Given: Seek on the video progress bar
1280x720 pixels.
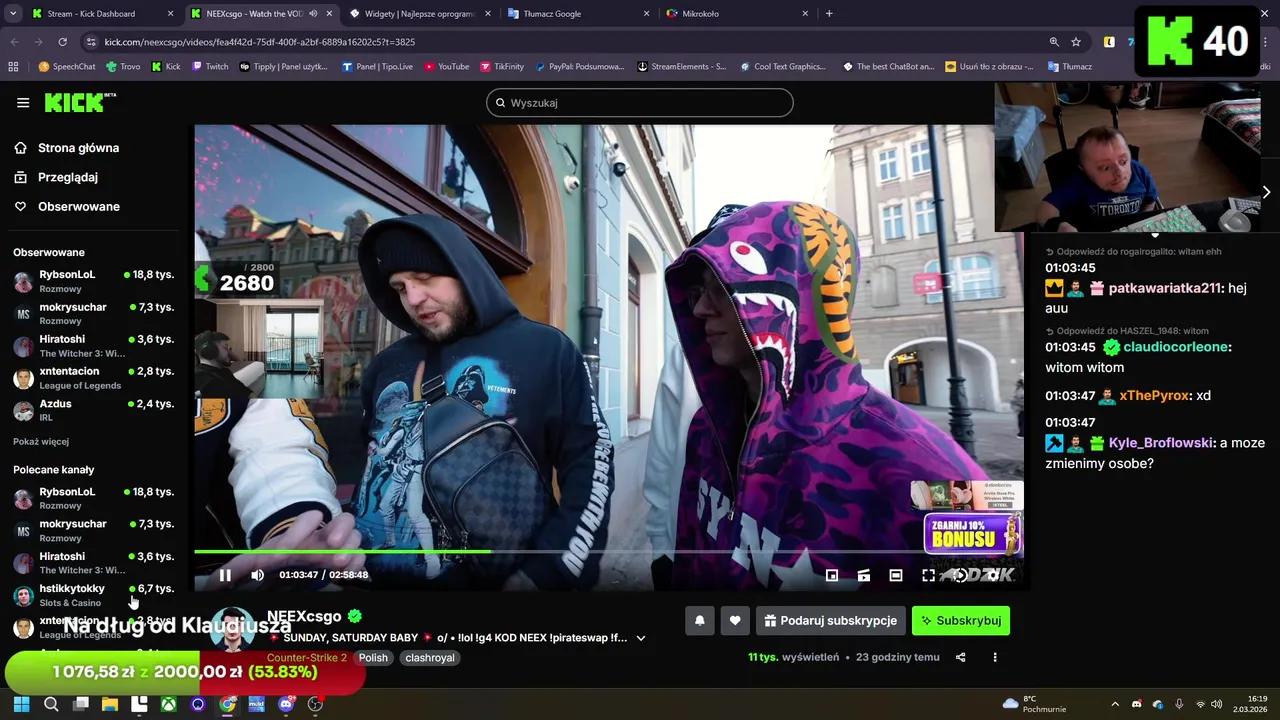Looking at the screenshot, I should pyautogui.click(x=608, y=551).
